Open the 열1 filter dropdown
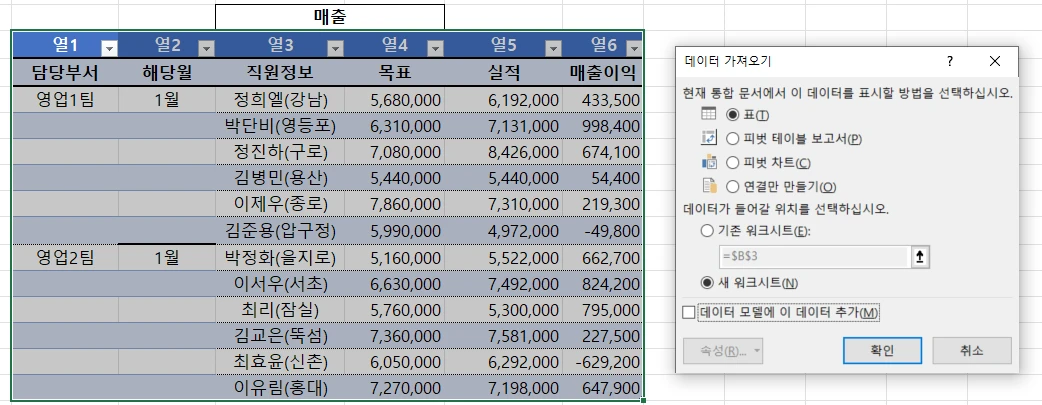Screen dimensions: 1042x405 110,48
